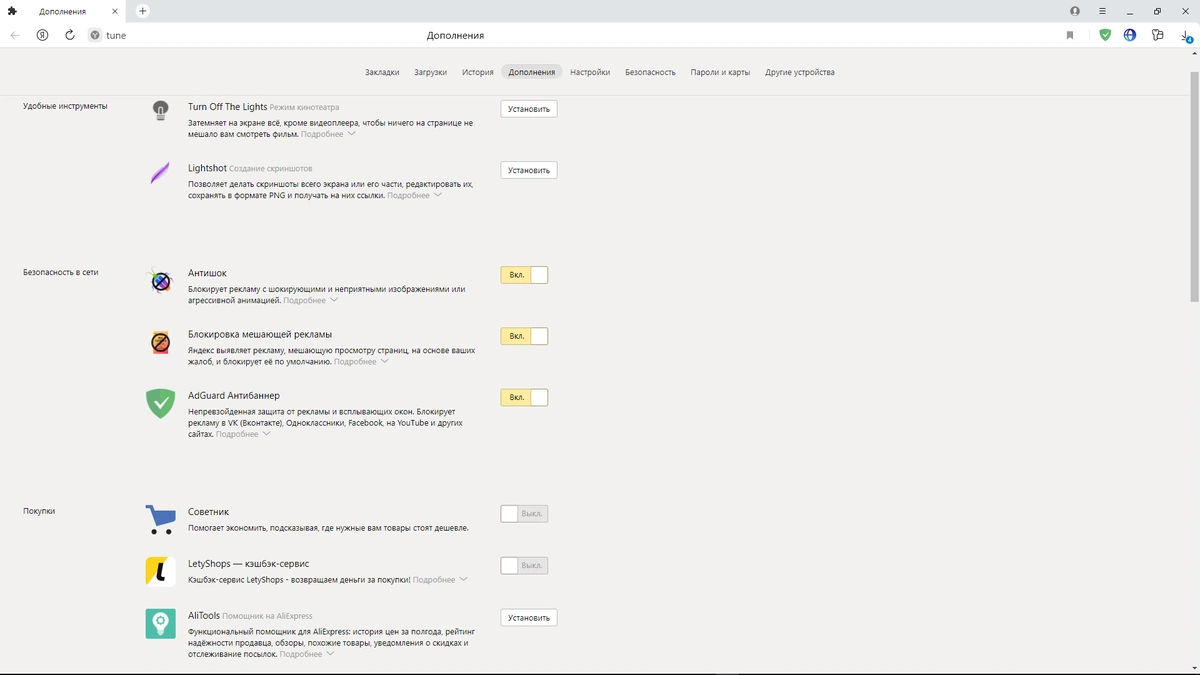Click the Lightshot purple feather icon

click(x=160, y=173)
